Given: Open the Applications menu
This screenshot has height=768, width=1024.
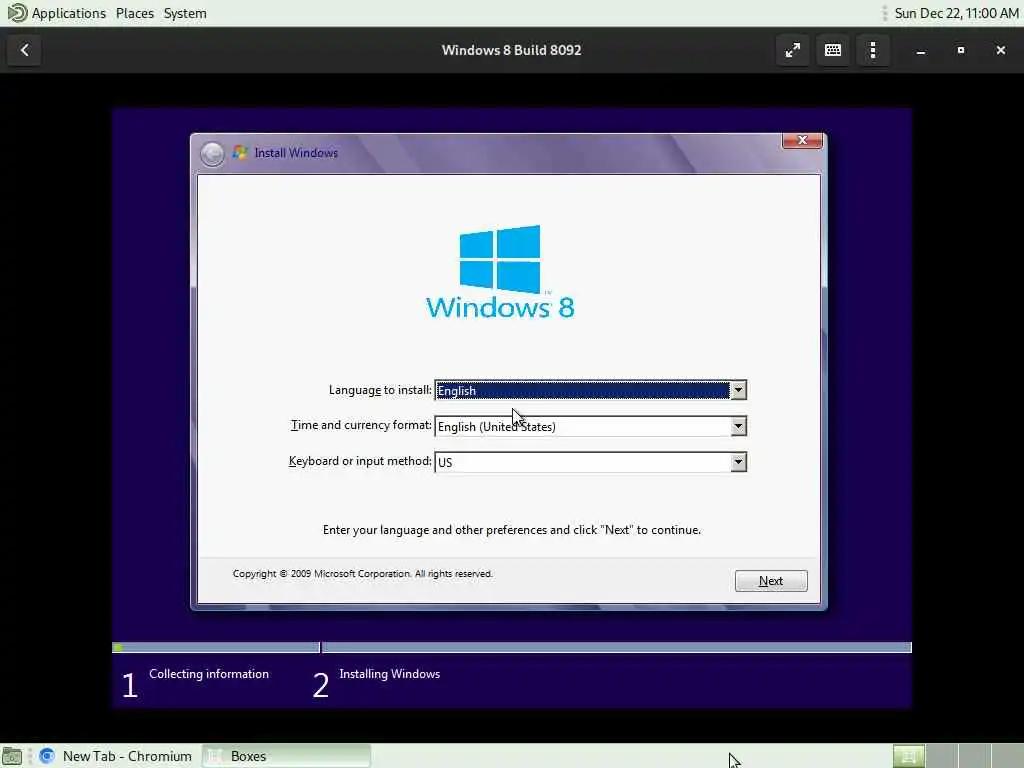Looking at the screenshot, I should pyautogui.click(x=69, y=13).
